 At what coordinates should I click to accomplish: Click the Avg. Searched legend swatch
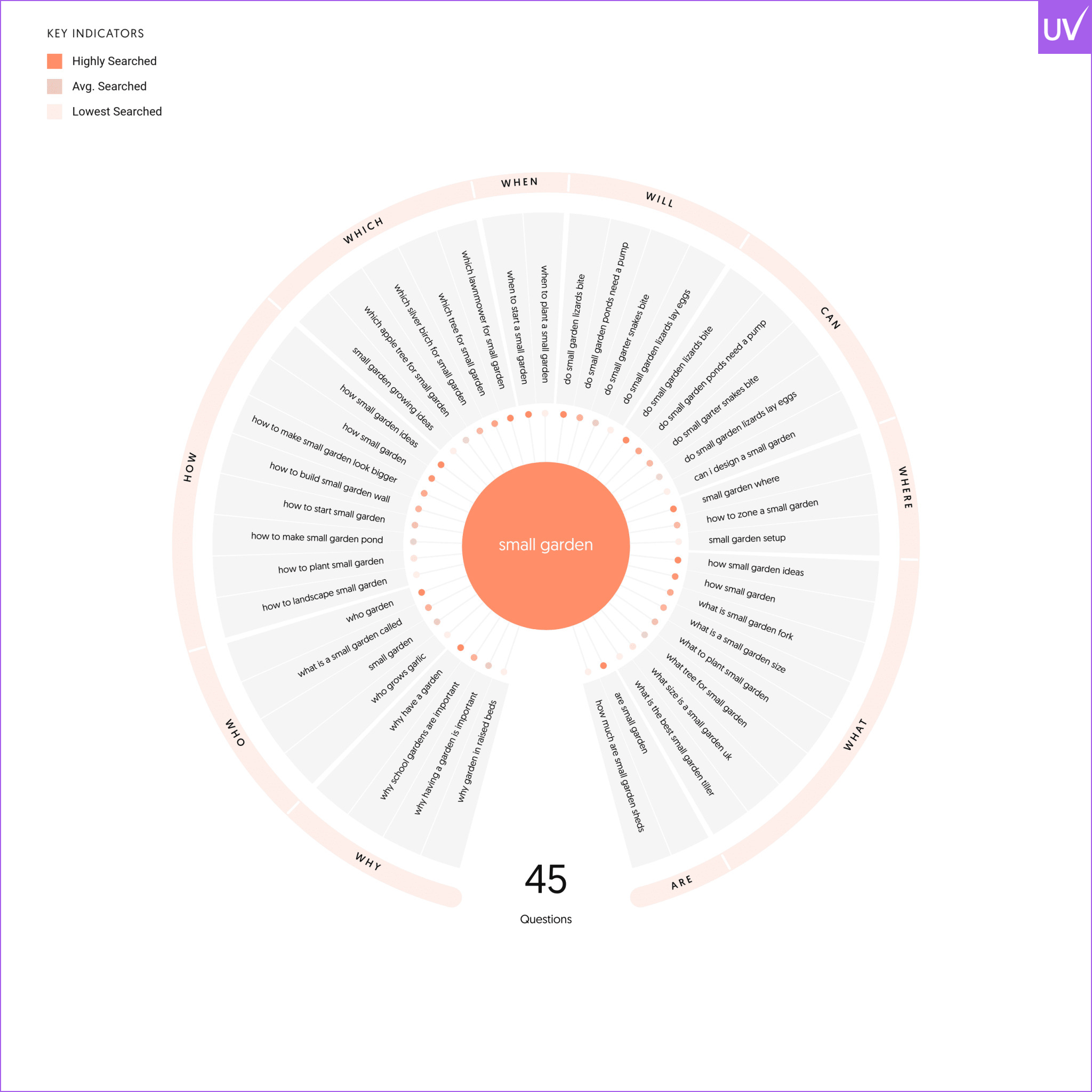(55, 86)
